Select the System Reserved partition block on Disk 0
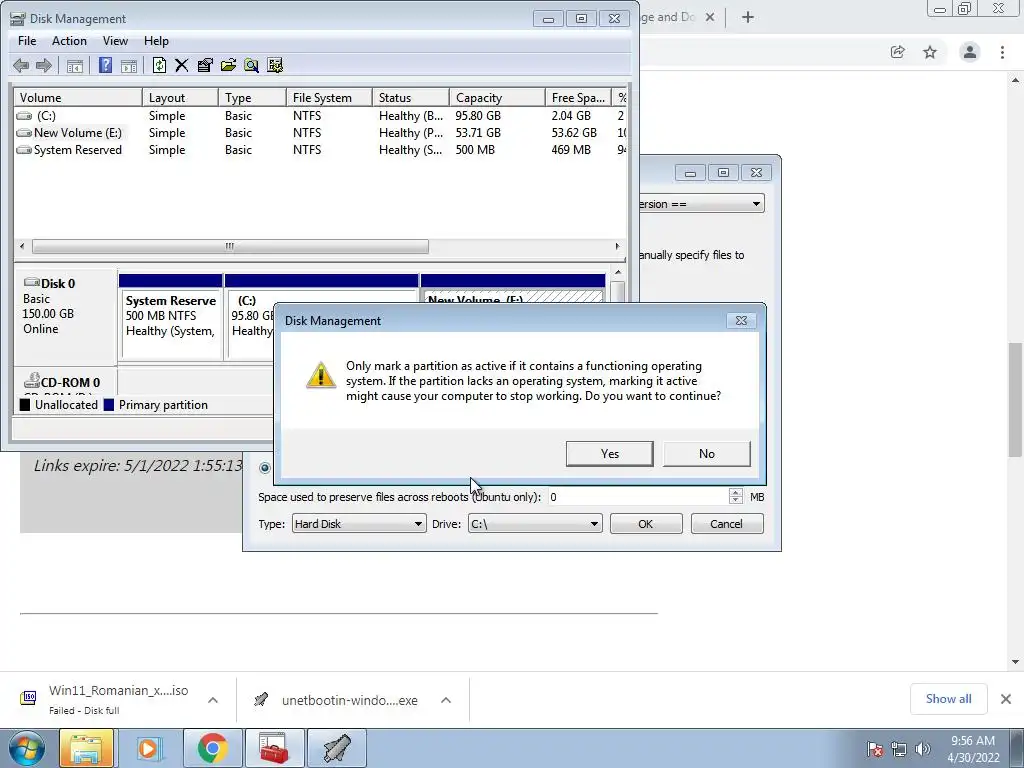This screenshot has height=768, width=1024. (171, 317)
